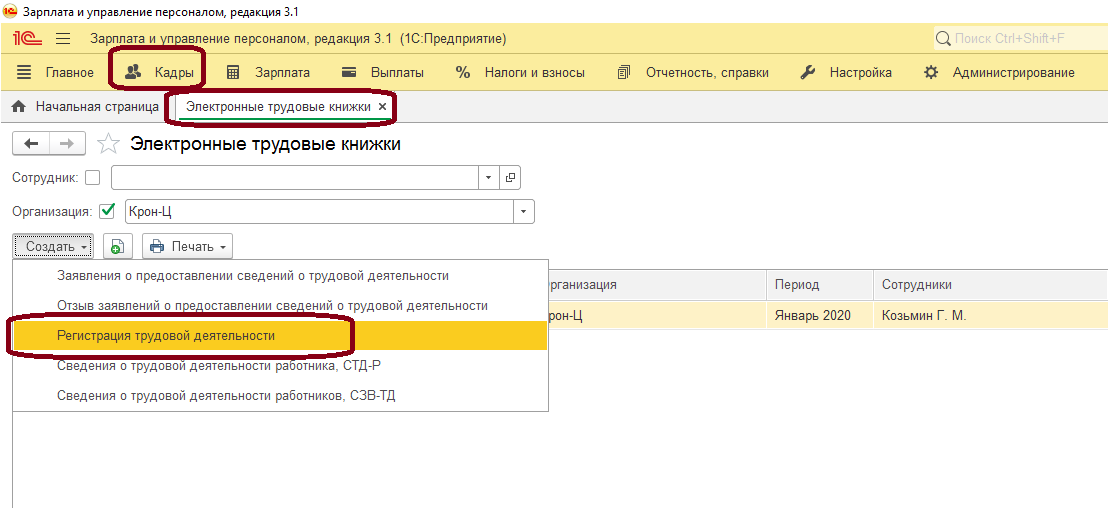Choose Сведения о трудовой деятельности работника, СТД-Р
The width and height of the screenshot is (1108, 508).
tap(280, 365)
